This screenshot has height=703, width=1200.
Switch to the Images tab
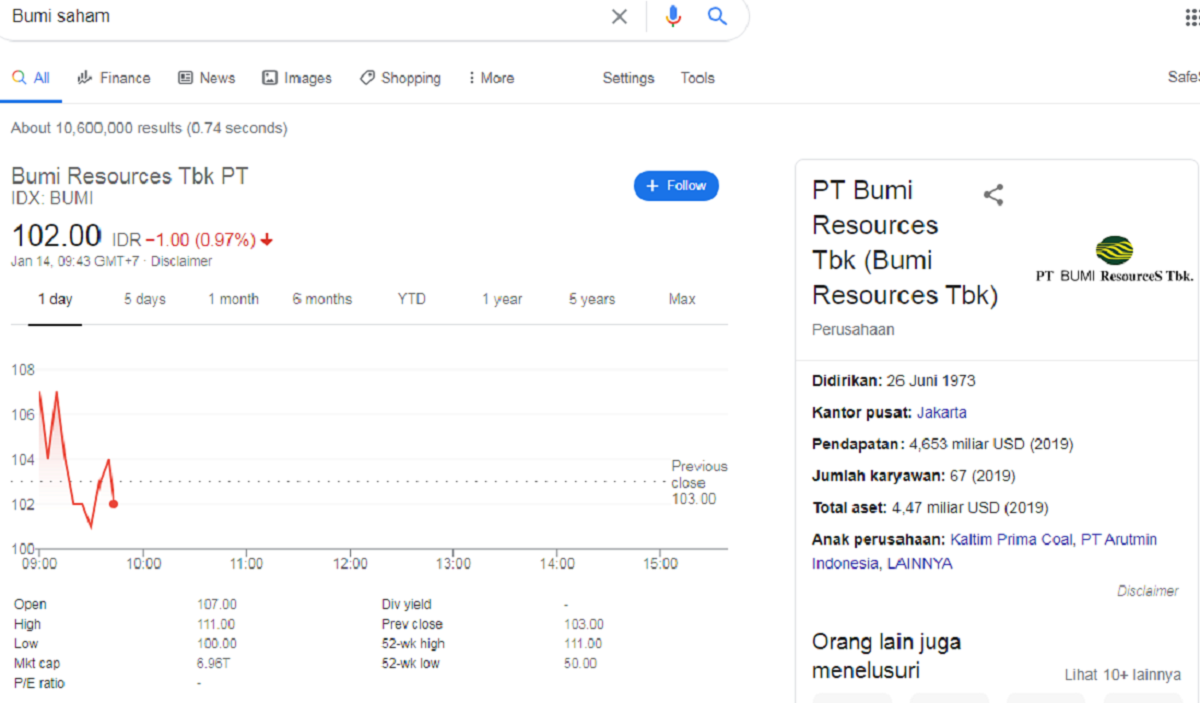pyautogui.click(x=297, y=78)
